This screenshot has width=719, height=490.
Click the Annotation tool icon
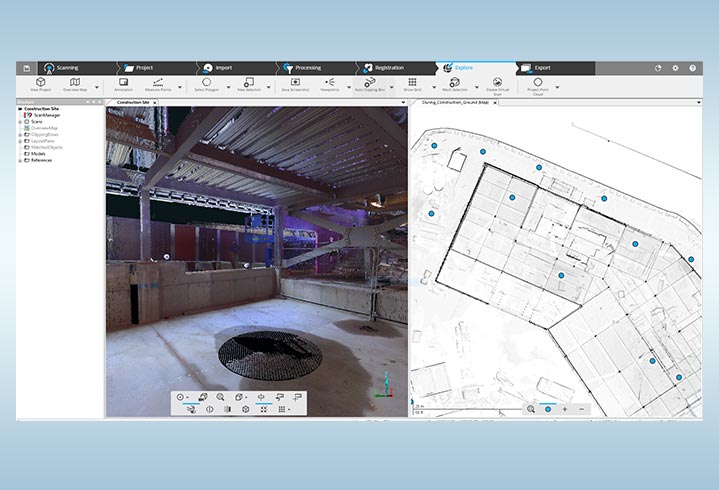point(123,82)
